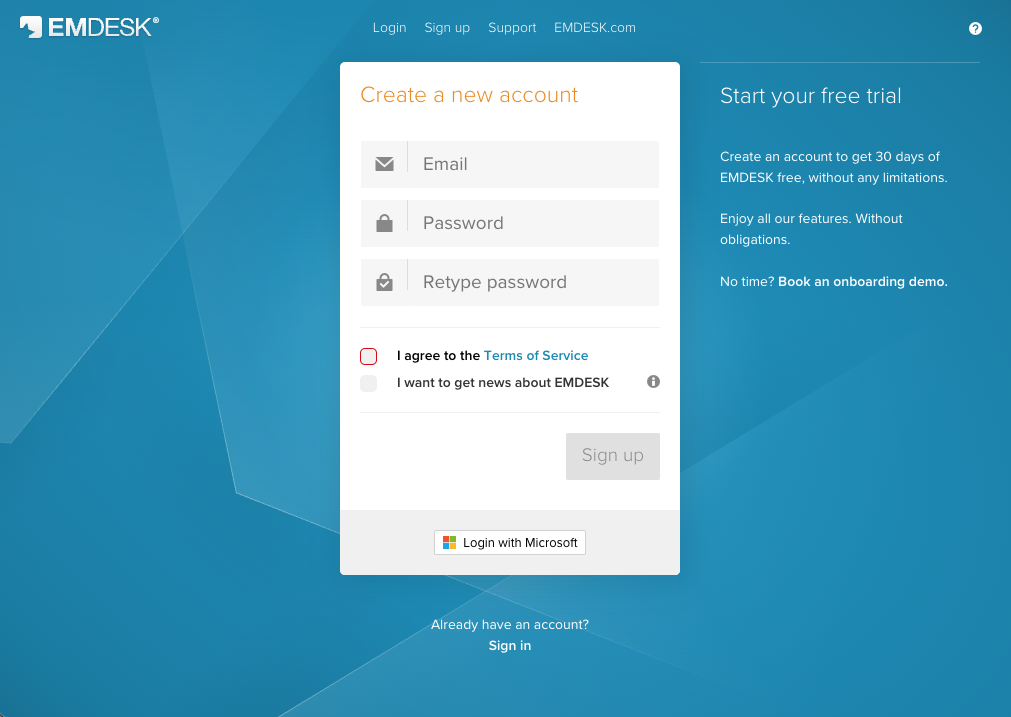This screenshot has height=717, width=1011.
Task: Visit EMDESK.com from the top navigation
Action: point(594,28)
